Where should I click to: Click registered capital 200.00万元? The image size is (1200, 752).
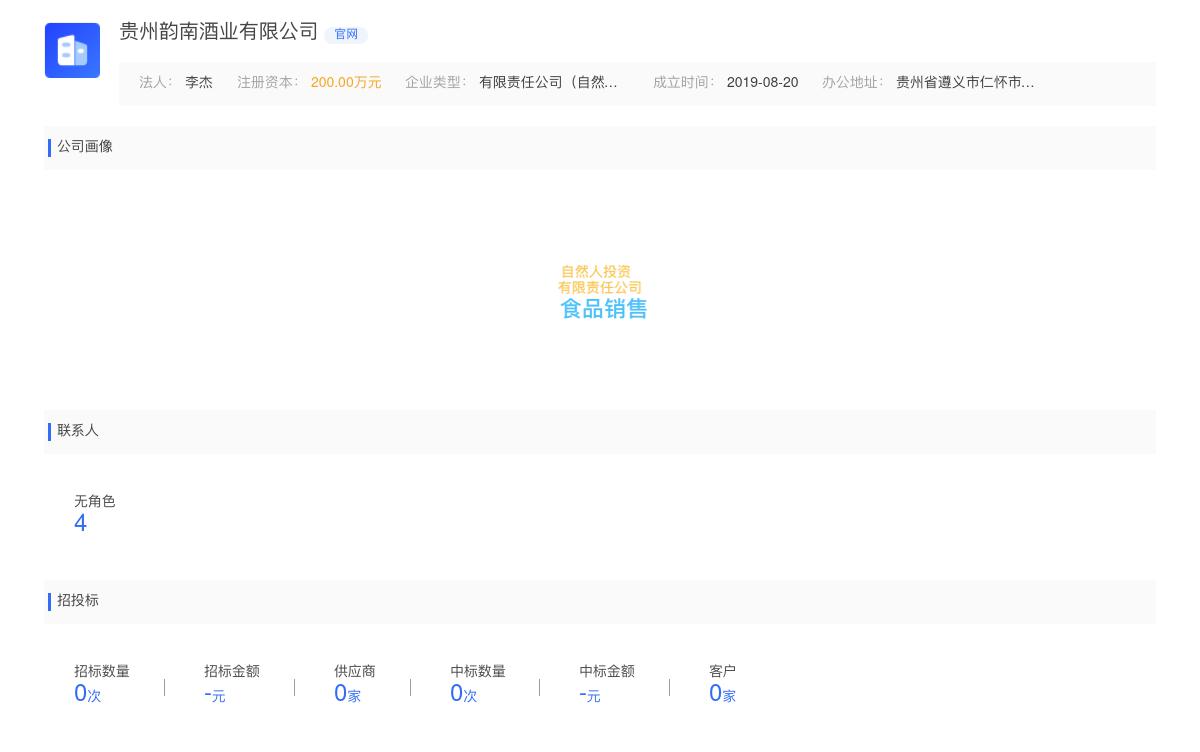(346, 83)
